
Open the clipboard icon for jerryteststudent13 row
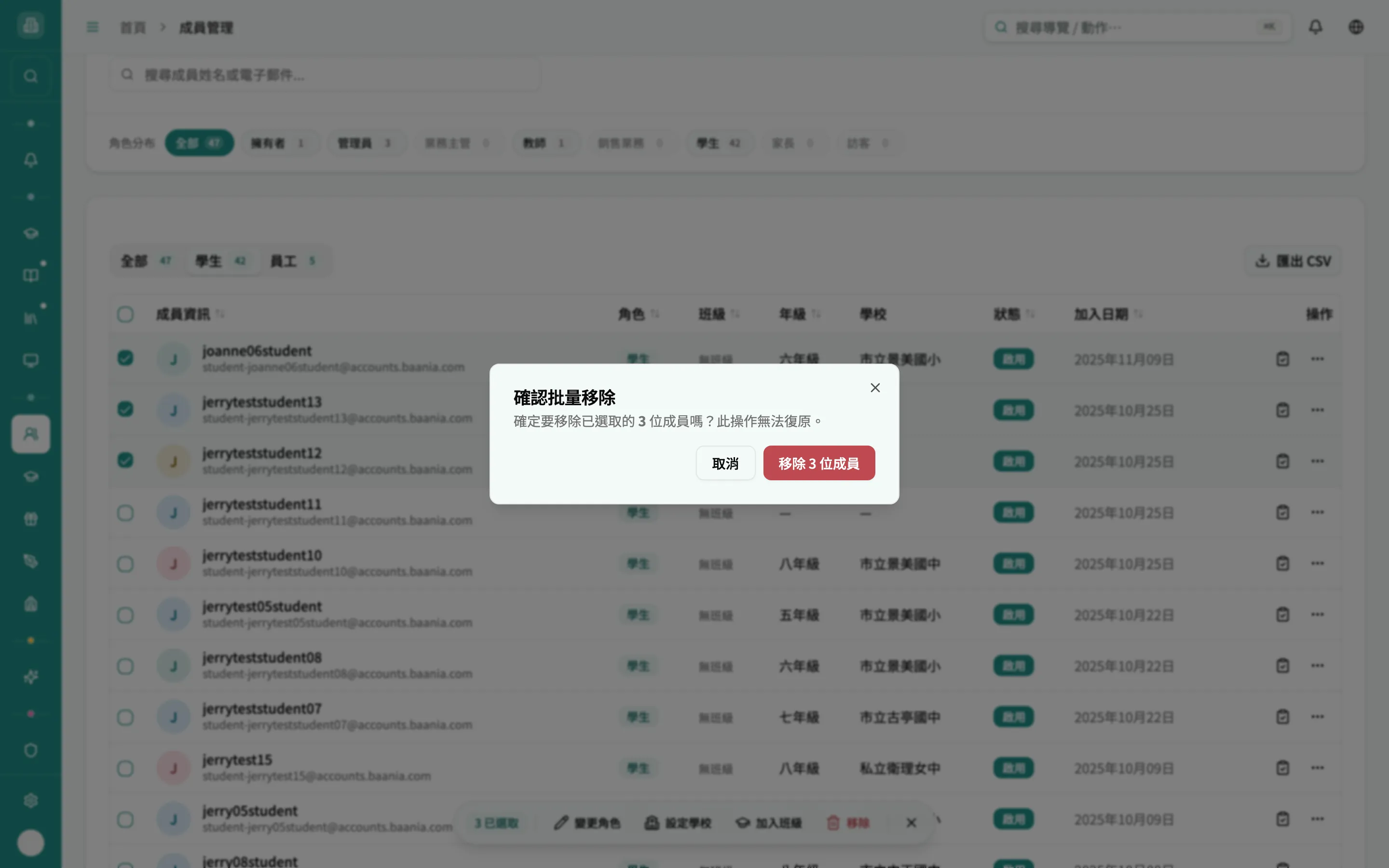pyautogui.click(x=1282, y=410)
